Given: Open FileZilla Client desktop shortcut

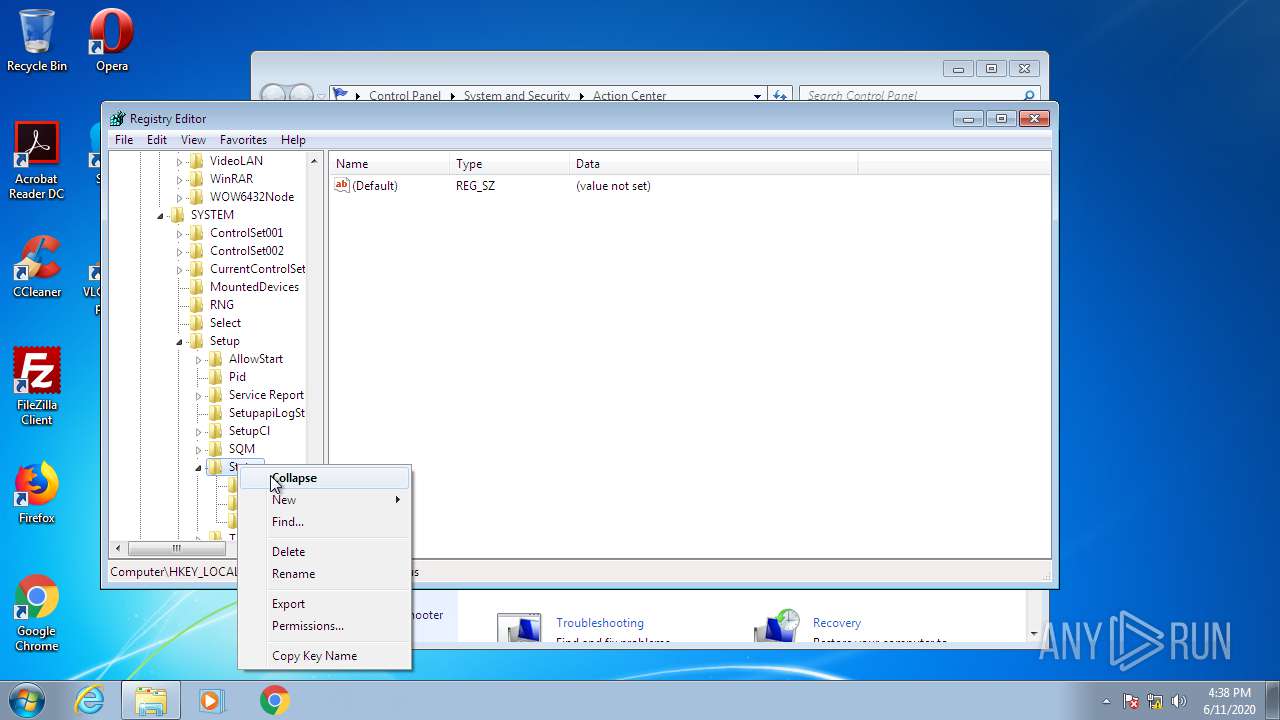Looking at the screenshot, I should click(37, 386).
